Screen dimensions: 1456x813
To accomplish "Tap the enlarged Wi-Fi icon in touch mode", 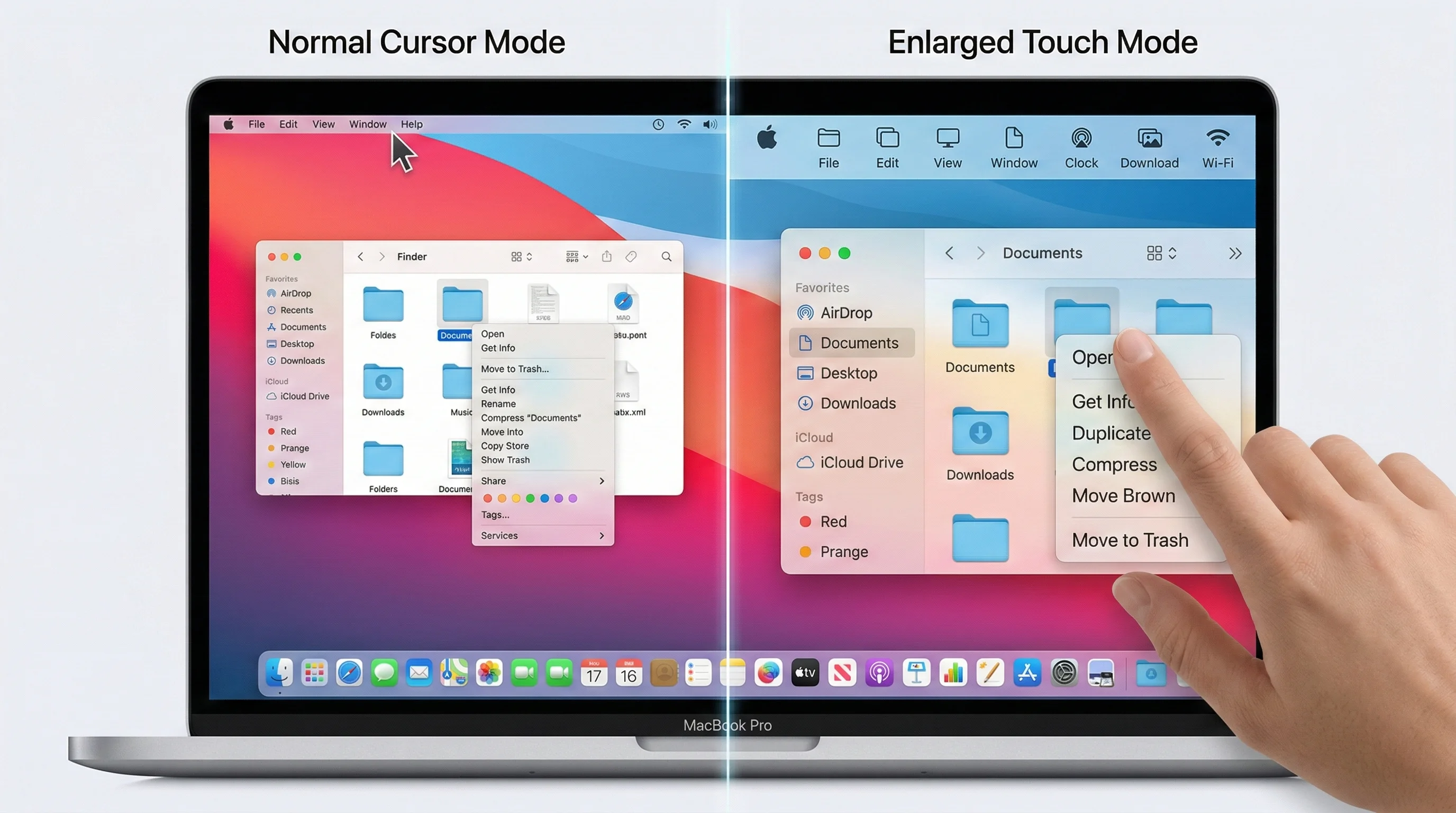I will pos(1217,149).
